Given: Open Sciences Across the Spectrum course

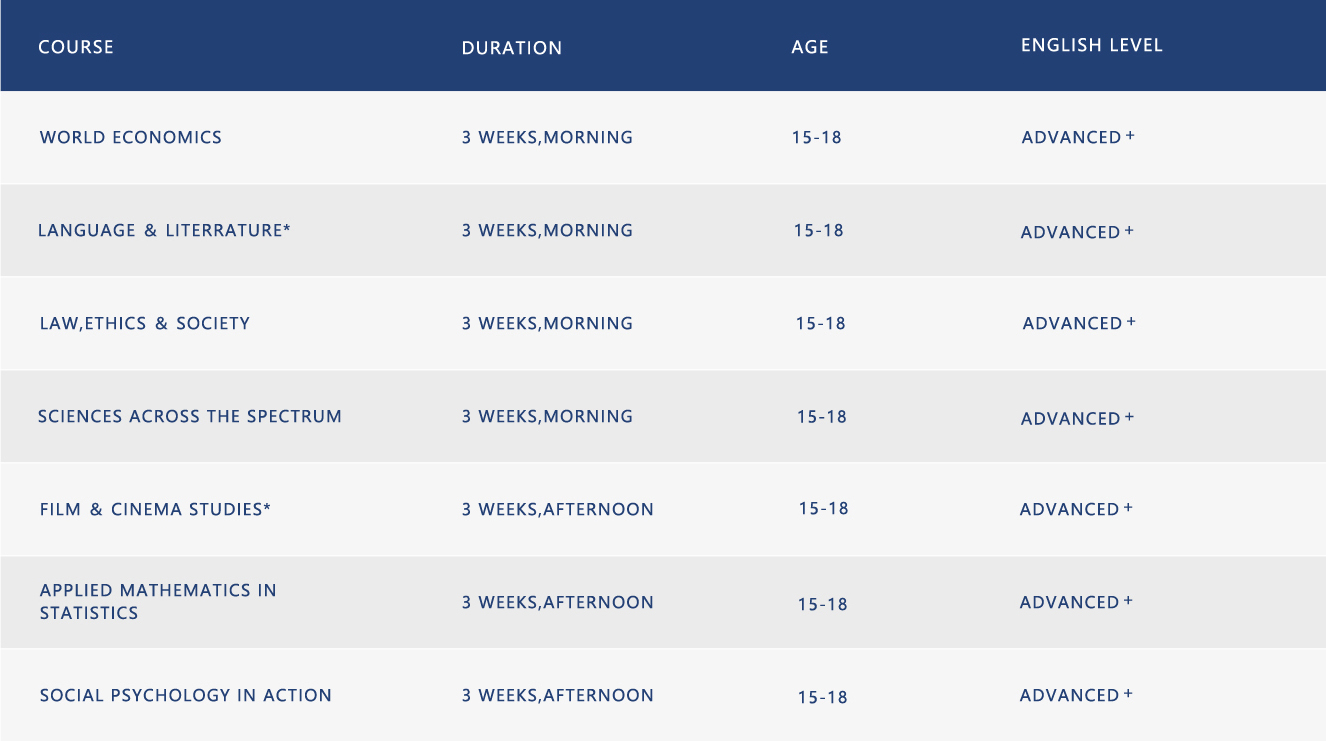Looking at the screenshot, I should click(190, 417).
